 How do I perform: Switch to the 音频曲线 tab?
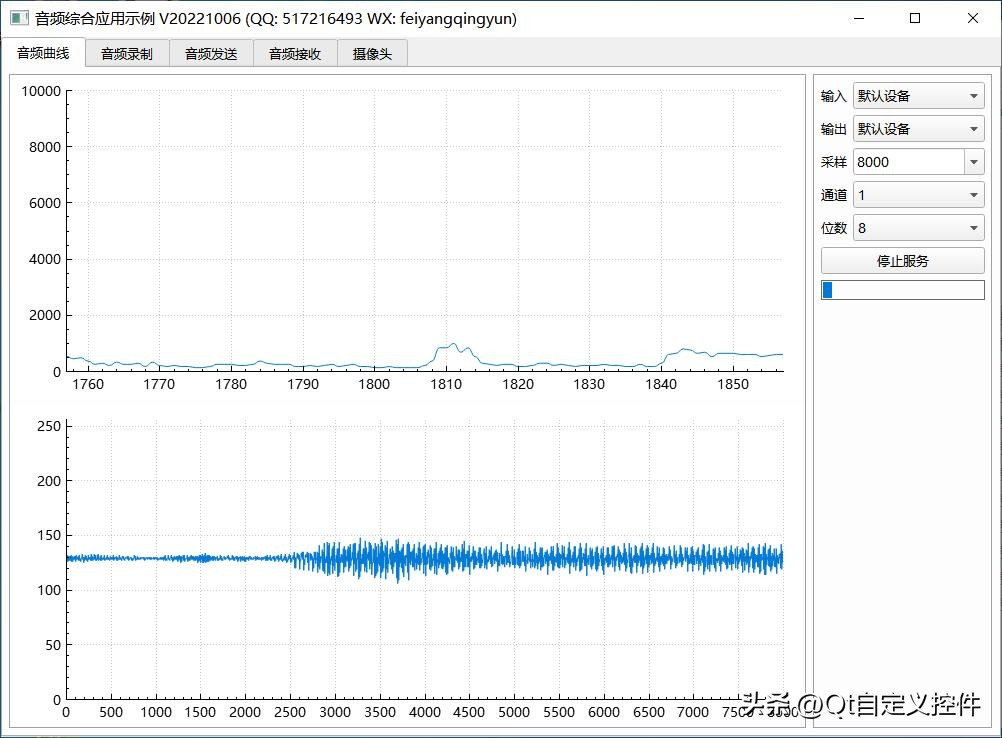(x=43, y=54)
